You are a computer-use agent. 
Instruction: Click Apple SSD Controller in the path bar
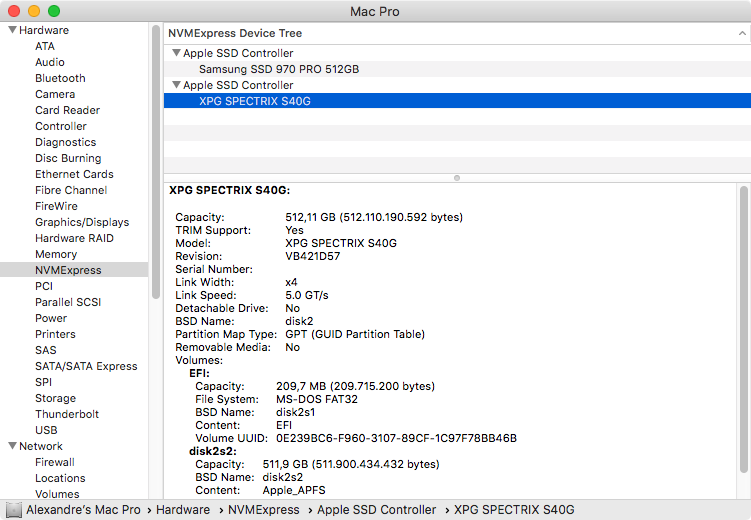click(376, 510)
